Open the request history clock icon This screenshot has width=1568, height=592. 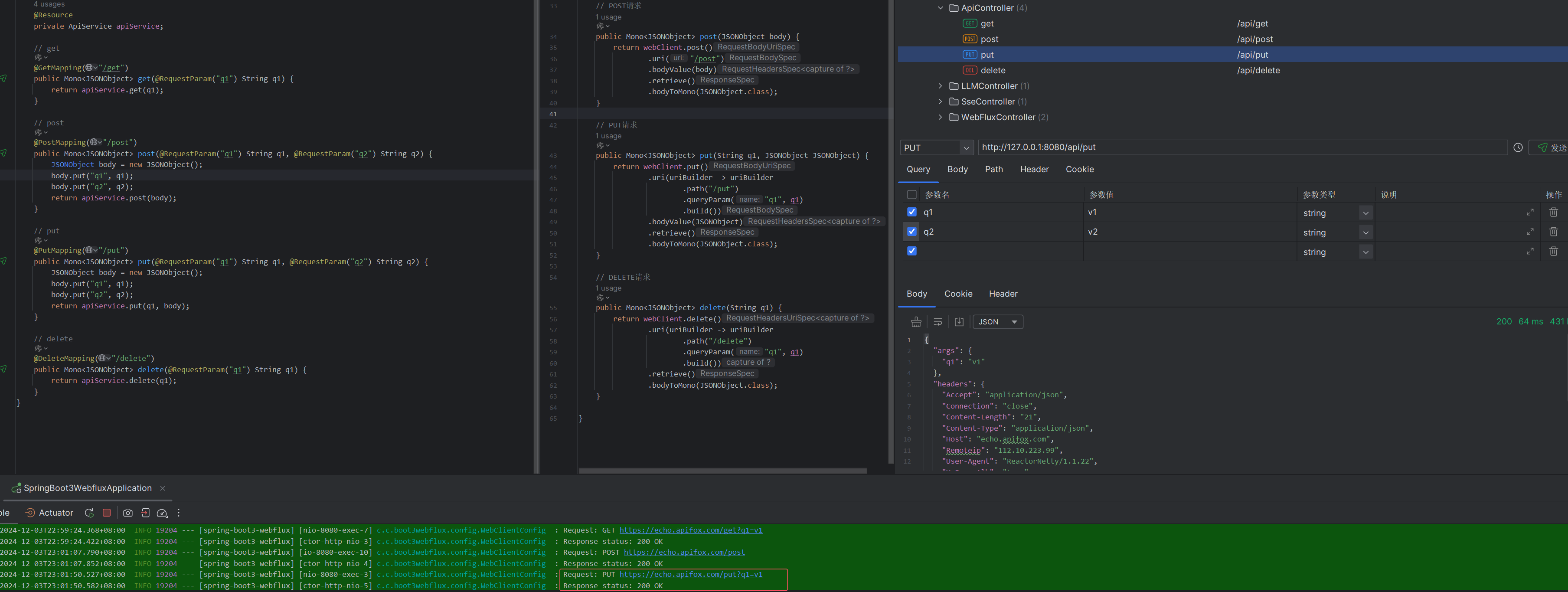(1518, 147)
